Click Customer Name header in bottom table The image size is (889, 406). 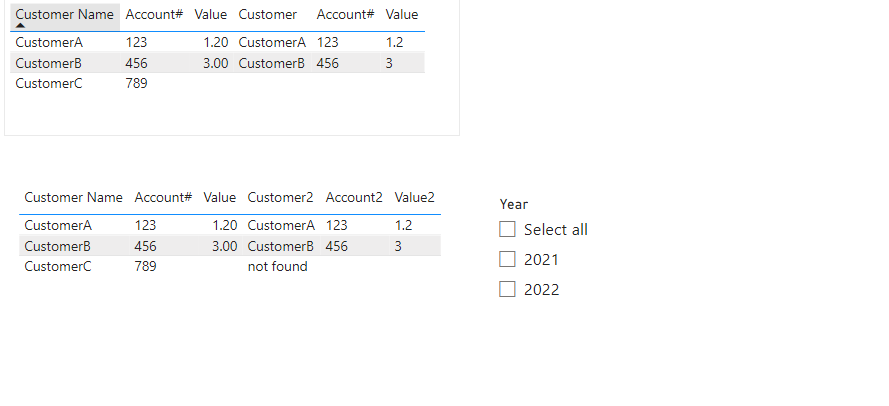tap(73, 197)
